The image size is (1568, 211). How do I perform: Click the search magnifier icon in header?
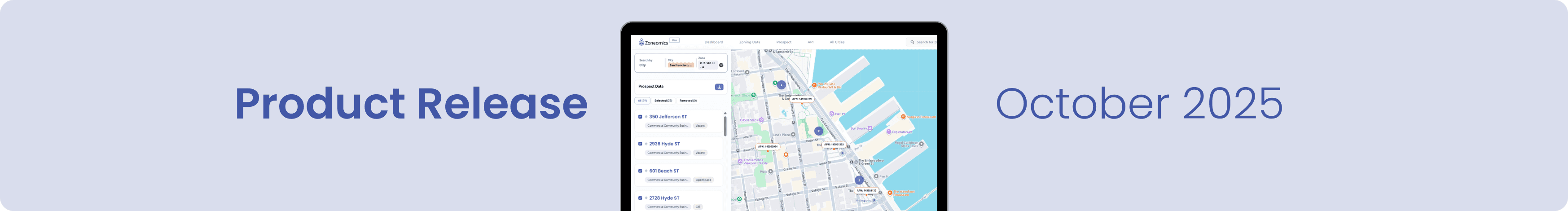click(912, 43)
